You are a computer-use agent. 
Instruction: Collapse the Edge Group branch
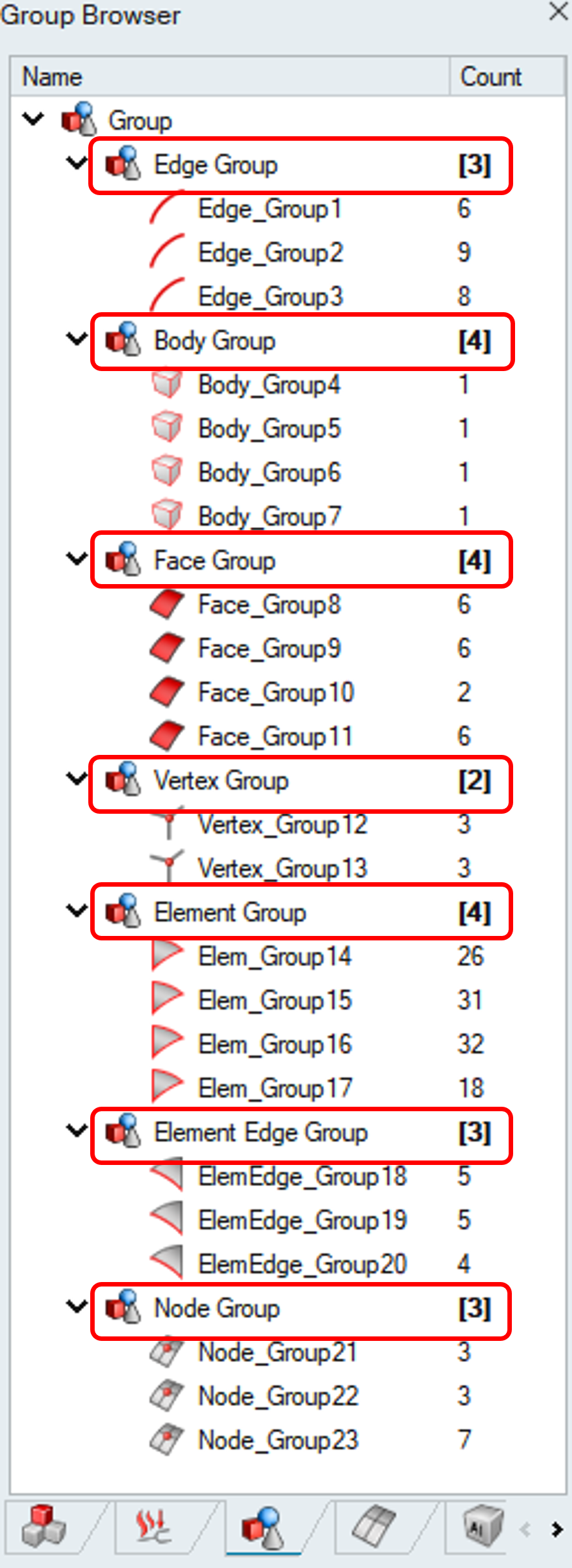pos(77,163)
